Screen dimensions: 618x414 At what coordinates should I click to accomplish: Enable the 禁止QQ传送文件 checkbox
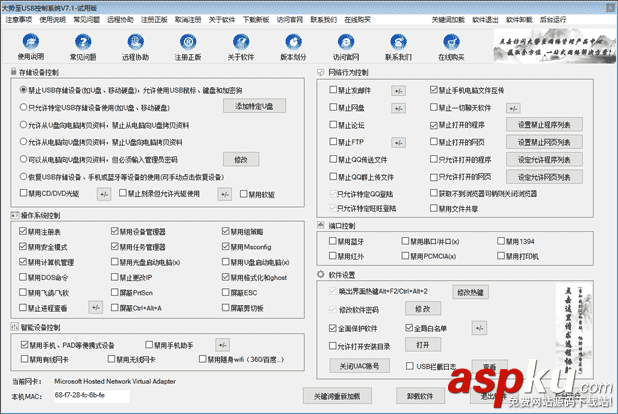click(333, 159)
